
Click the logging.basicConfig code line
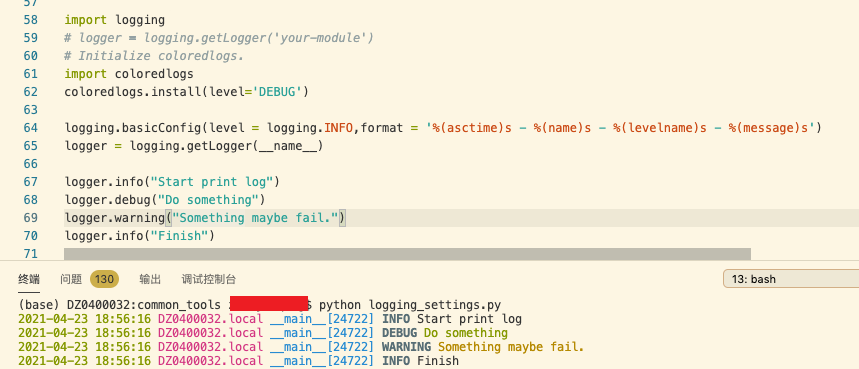coord(443,128)
